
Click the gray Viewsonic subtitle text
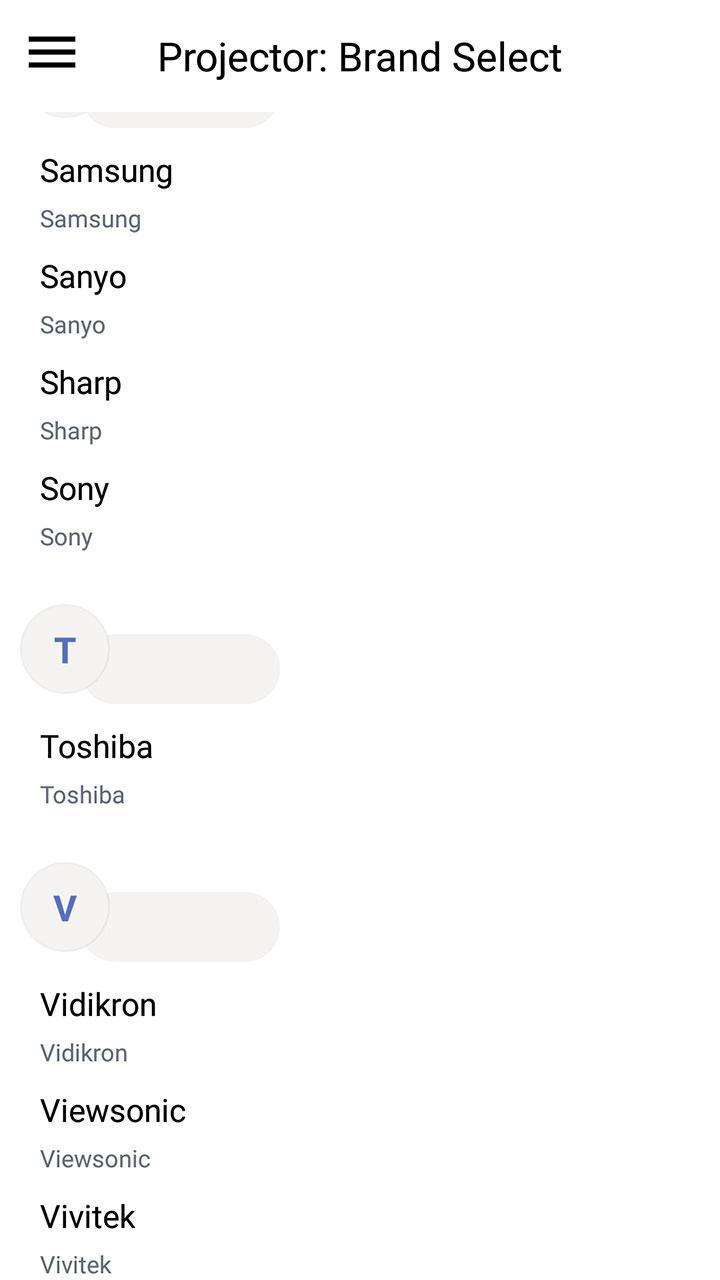click(95, 1159)
